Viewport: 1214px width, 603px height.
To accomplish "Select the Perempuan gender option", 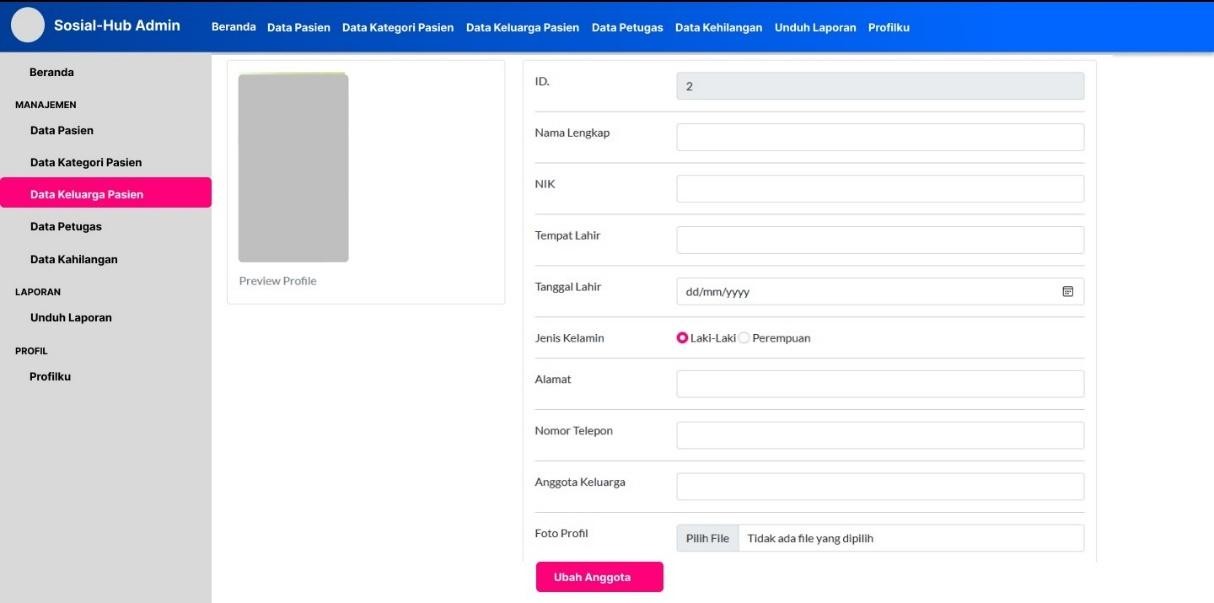I will (744, 338).
